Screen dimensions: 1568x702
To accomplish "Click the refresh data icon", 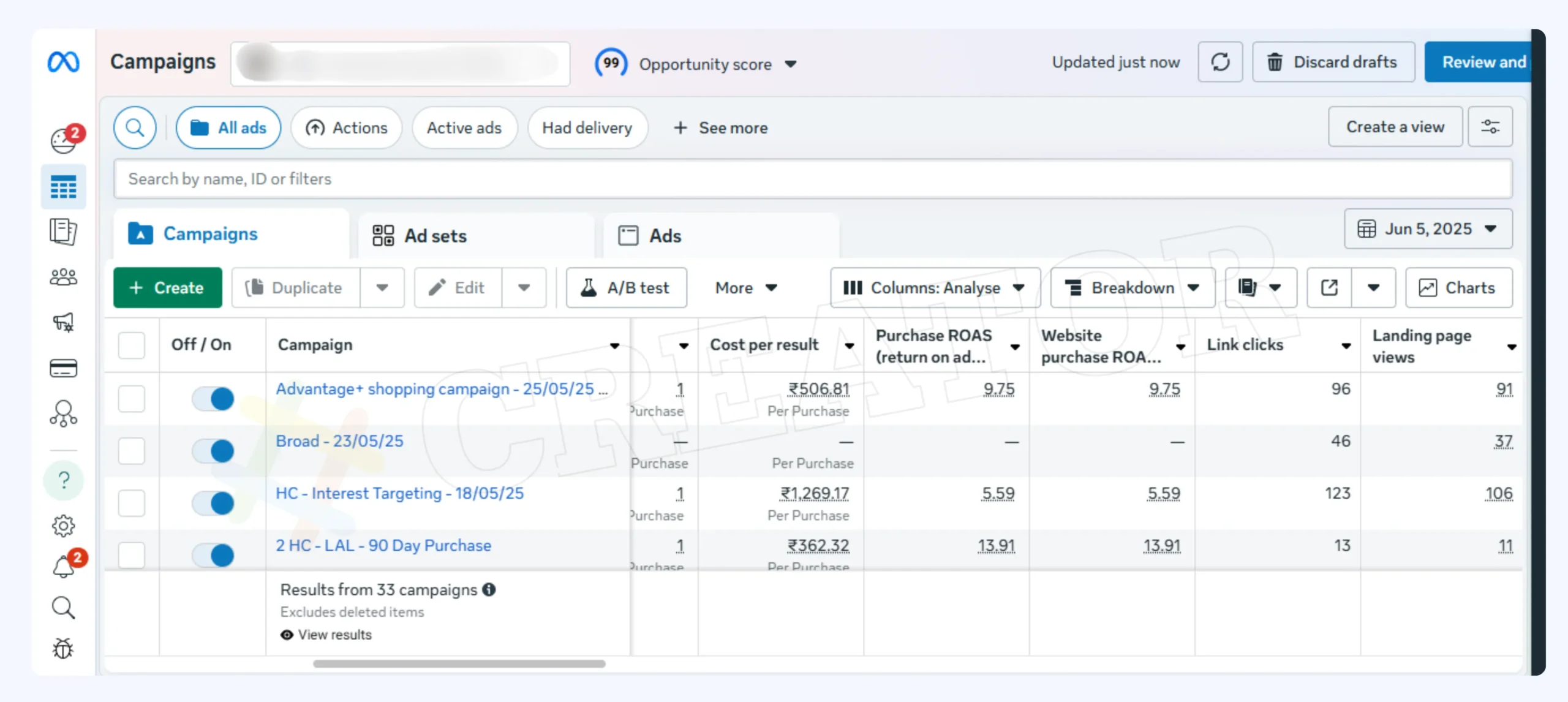I will [x=1219, y=62].
